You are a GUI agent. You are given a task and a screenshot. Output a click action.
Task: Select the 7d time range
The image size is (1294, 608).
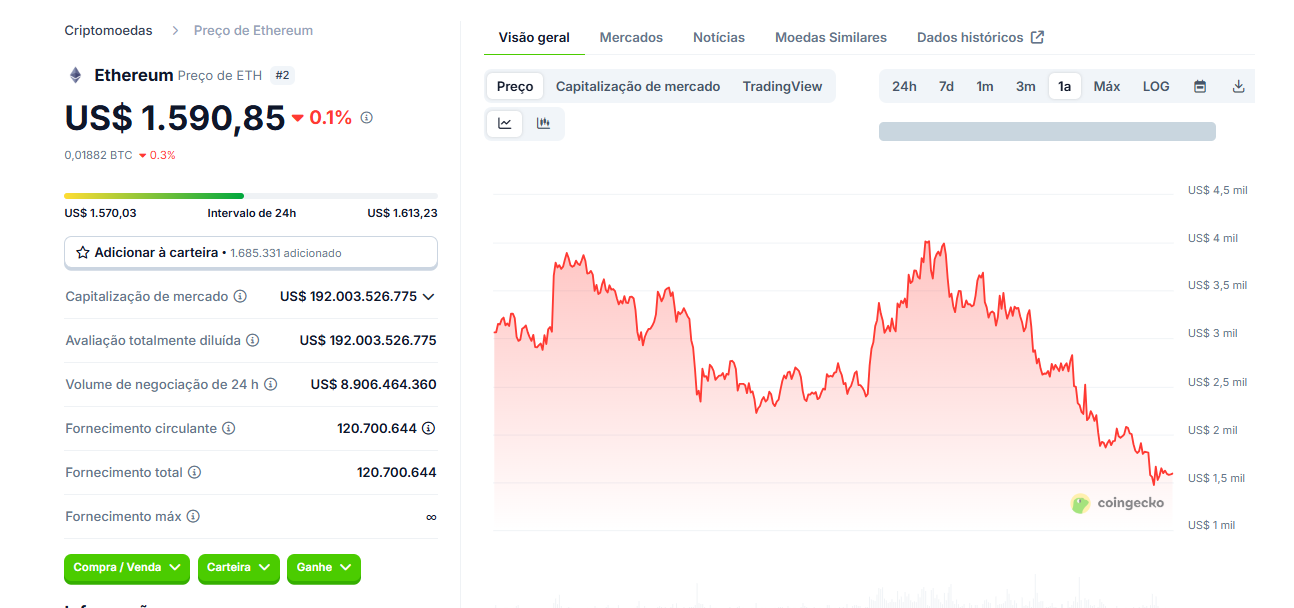[x=946, y=87]
